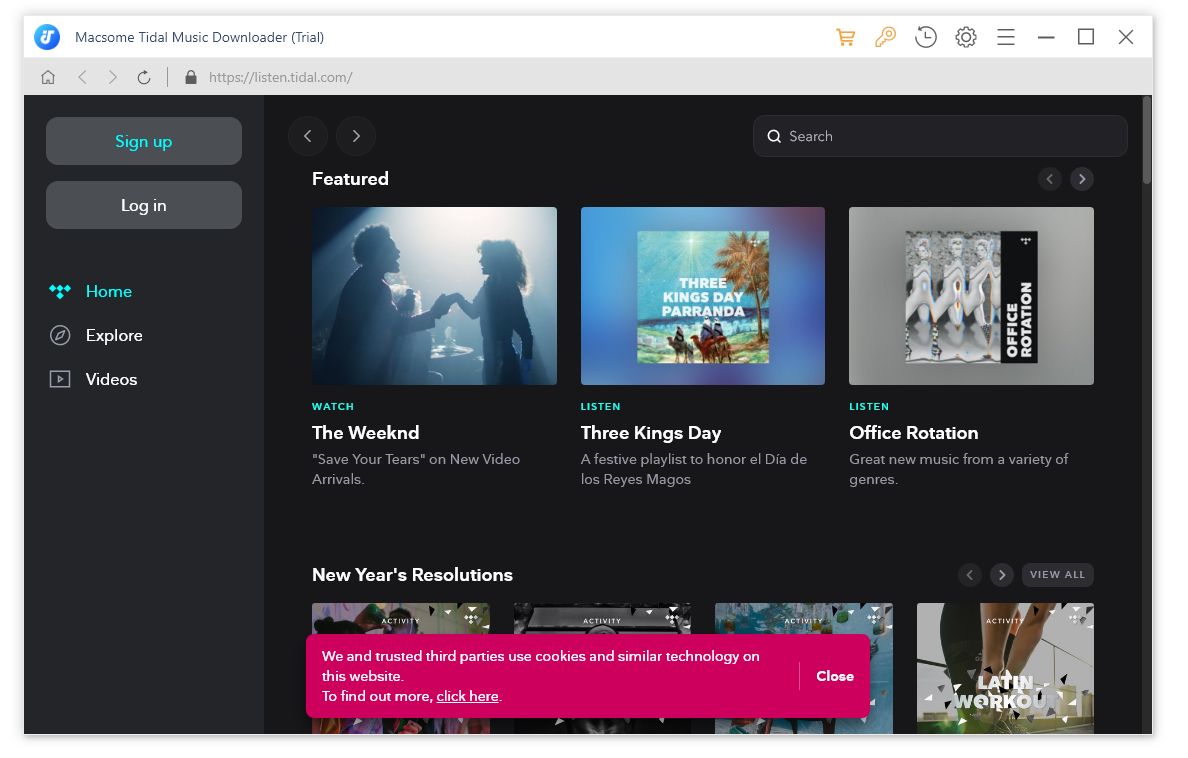Show next New Year's Resolutions items
The width and height of the screenshot is (1188, 758).
click(1002, 575)
